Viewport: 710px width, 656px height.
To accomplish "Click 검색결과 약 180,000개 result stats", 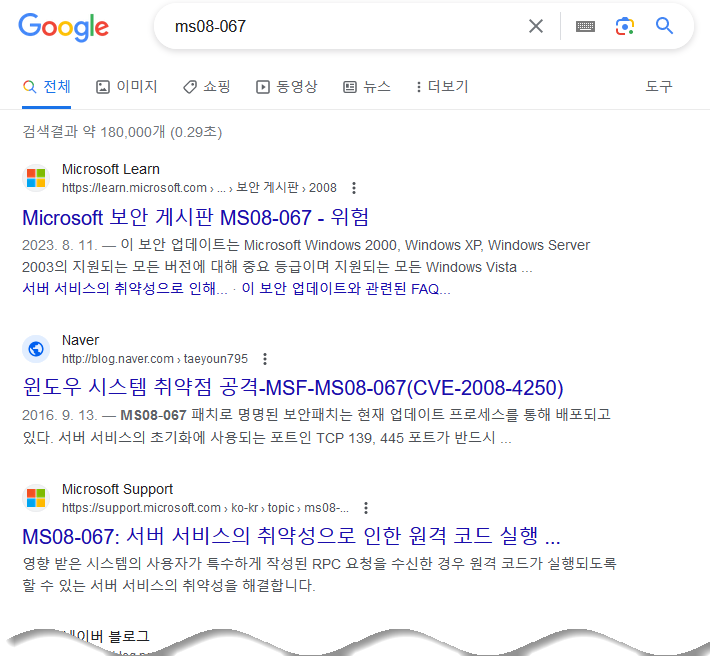I will [x=122, y=132].
